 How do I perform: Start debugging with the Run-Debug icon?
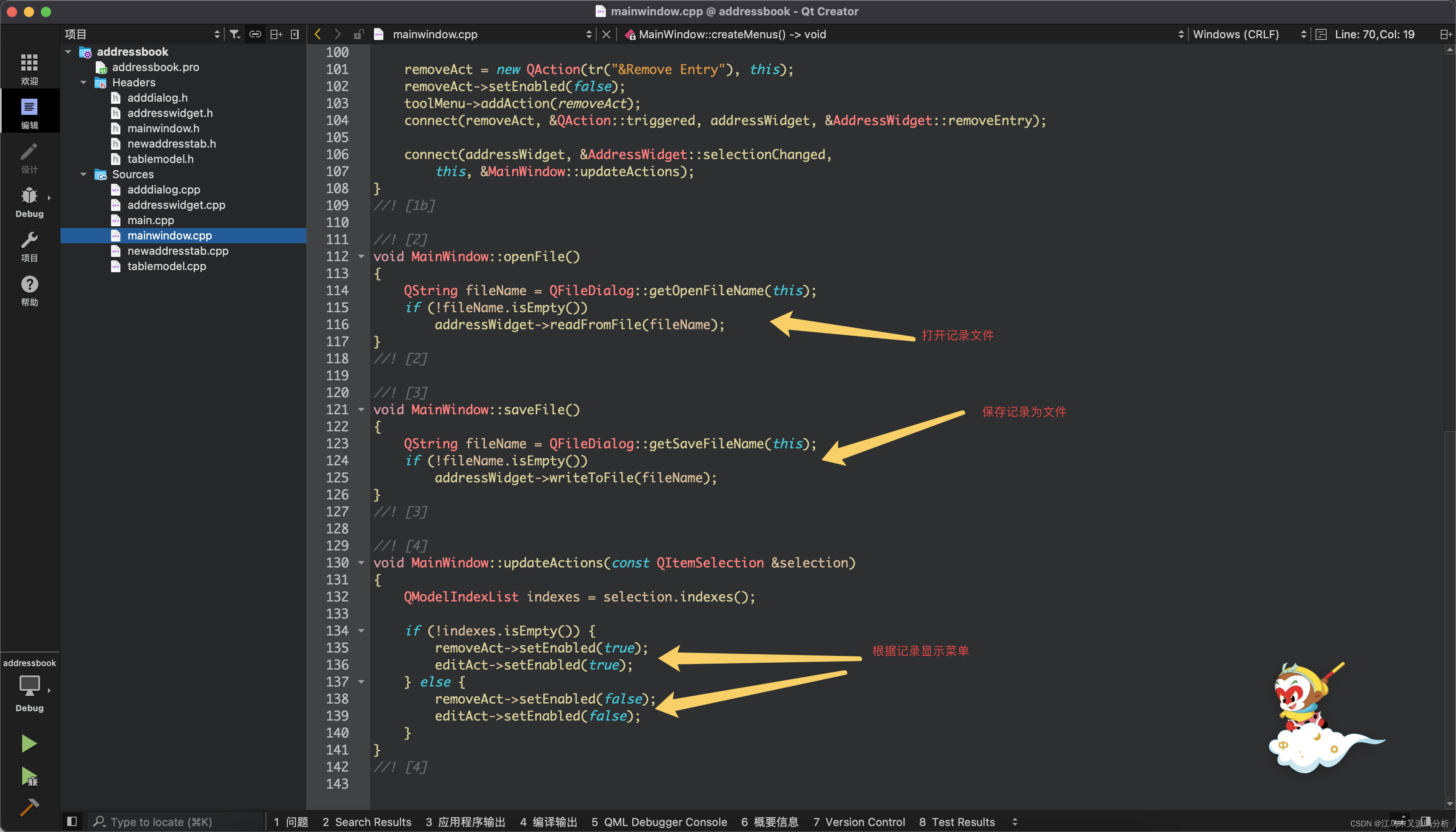29,777
